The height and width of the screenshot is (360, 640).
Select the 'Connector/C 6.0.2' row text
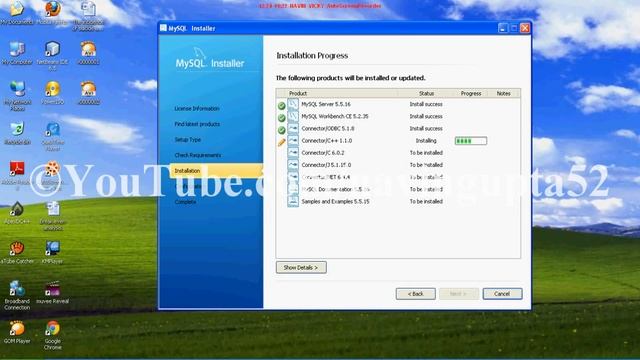tap(322, 153)
